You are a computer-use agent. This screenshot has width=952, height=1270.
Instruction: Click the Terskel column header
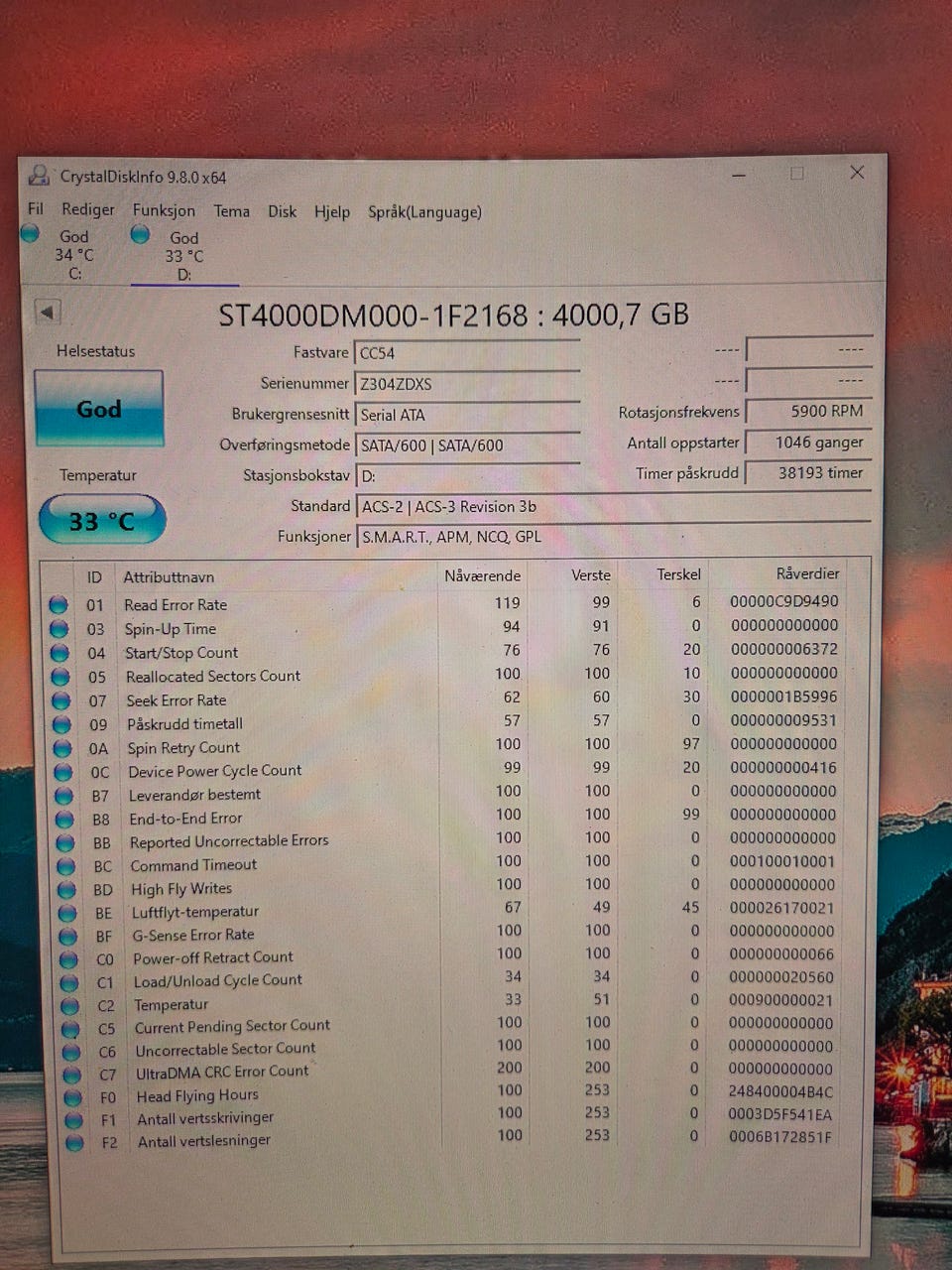[x=679, y=574]
